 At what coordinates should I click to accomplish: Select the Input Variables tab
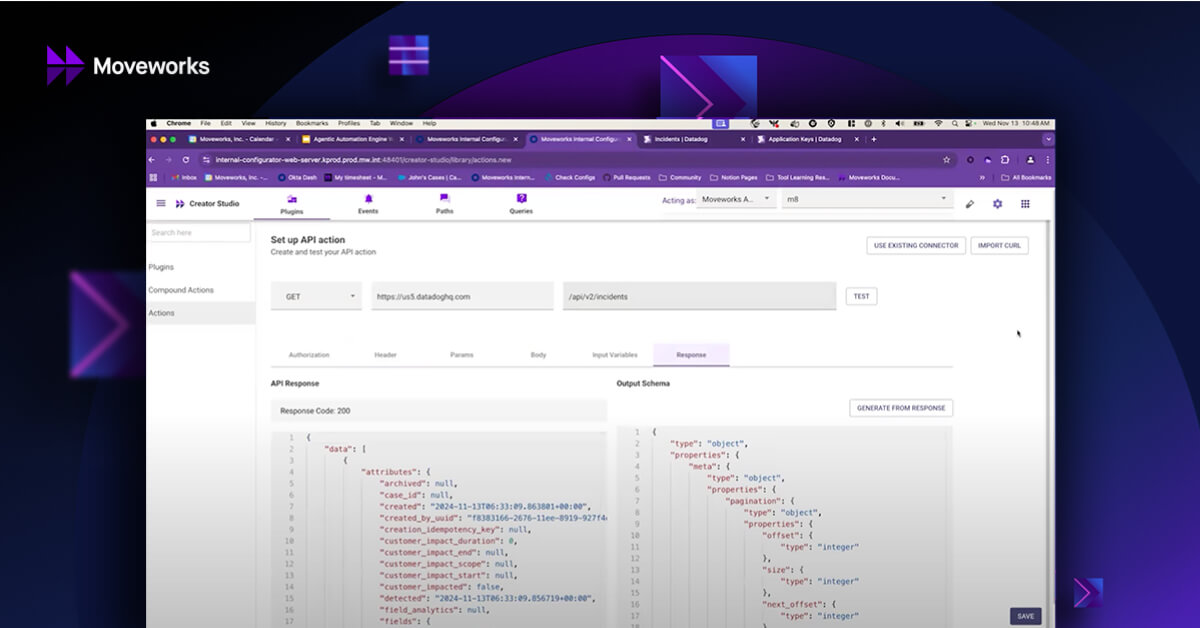tap(614, 355)
